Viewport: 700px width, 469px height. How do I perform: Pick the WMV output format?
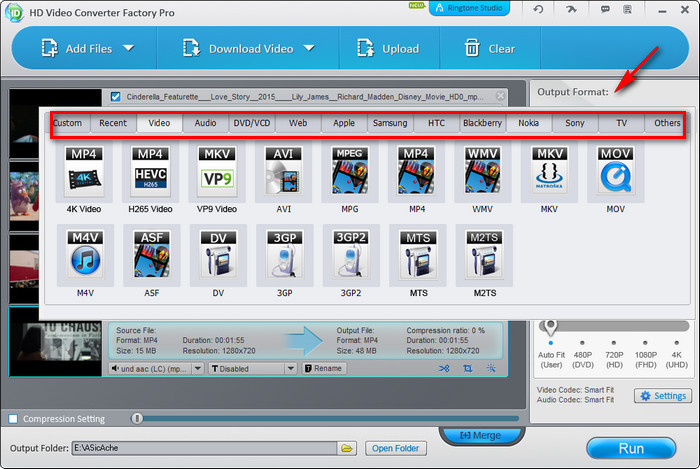tap(483, 172)
